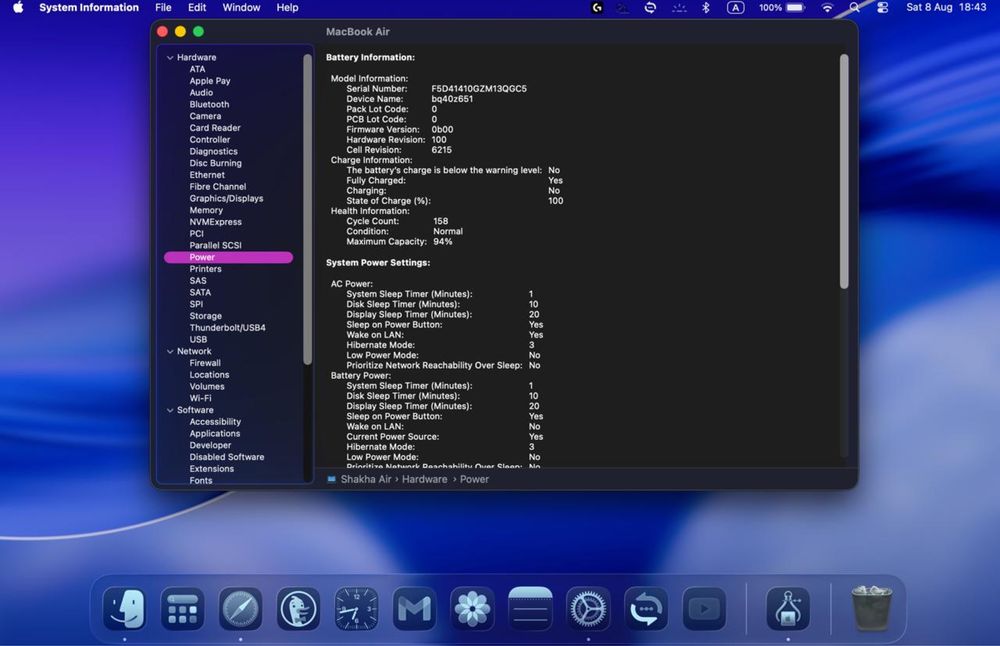The height and width of the screenshot is (646, 1000).
Task: Open the video play app in Dock
Action: [x=704, y=609]
